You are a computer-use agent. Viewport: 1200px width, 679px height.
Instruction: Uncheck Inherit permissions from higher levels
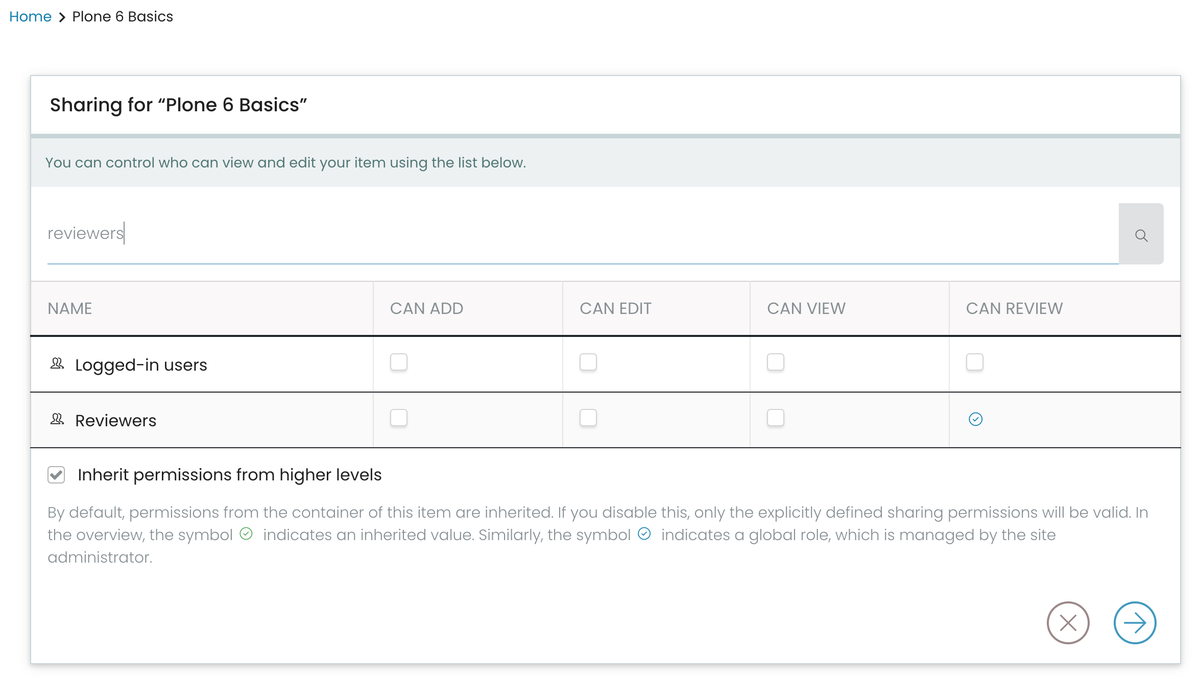[x=57, y=475]
